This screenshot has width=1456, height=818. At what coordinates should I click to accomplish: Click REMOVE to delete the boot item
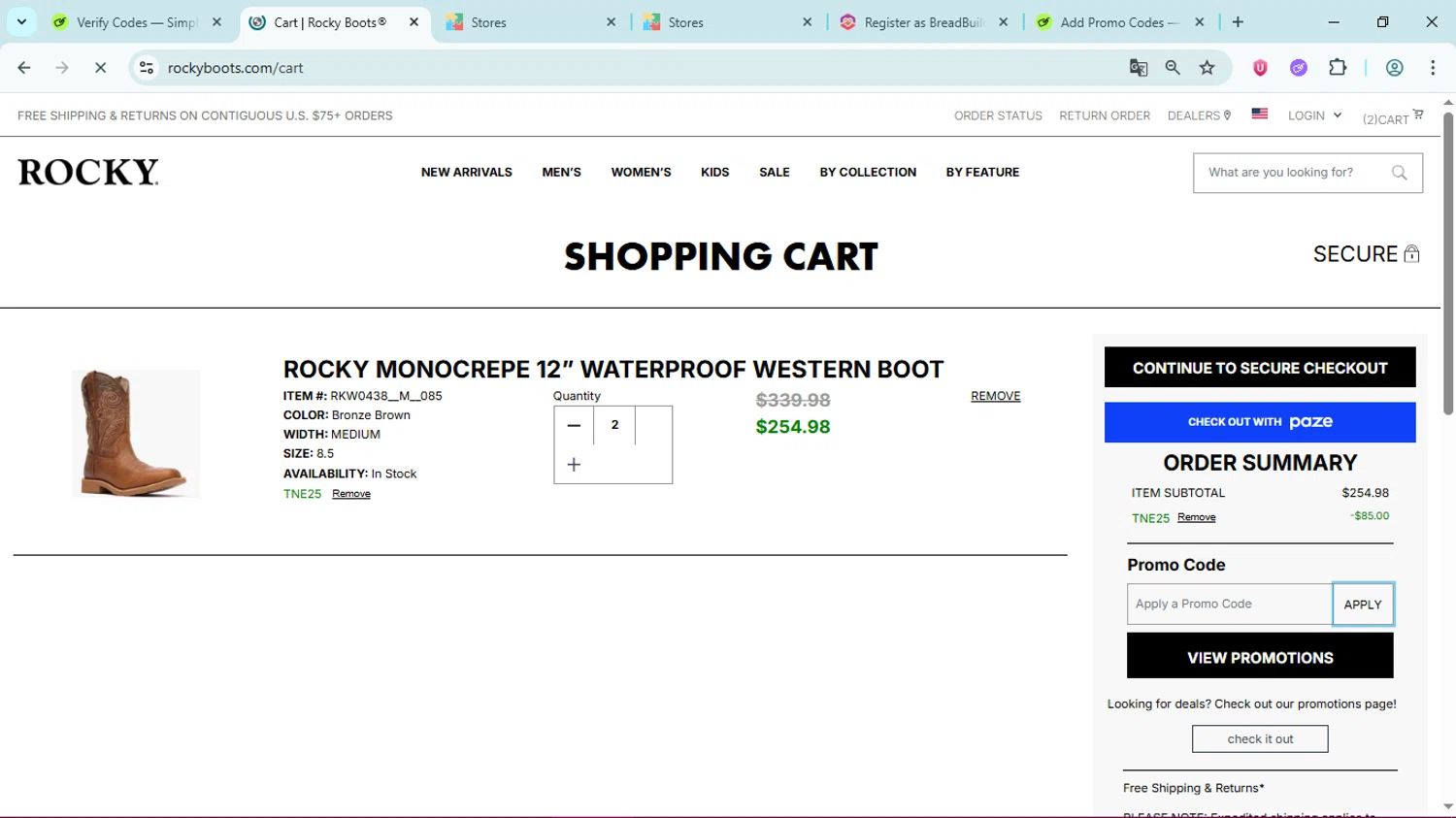pyautogui.click(x=996, y=396)
